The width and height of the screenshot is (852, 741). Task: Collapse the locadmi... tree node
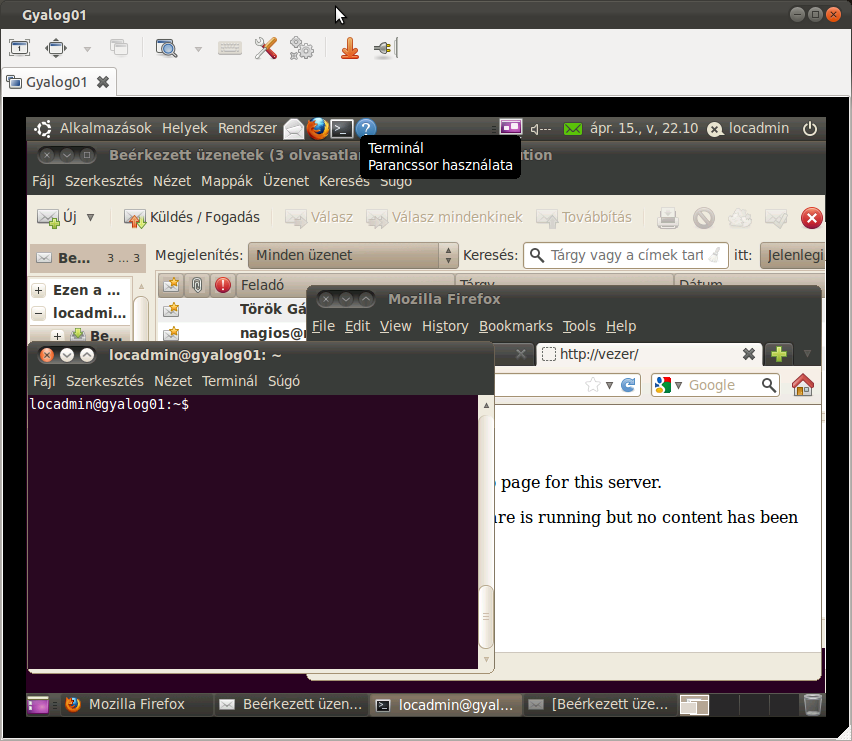(x=39, y=313)
